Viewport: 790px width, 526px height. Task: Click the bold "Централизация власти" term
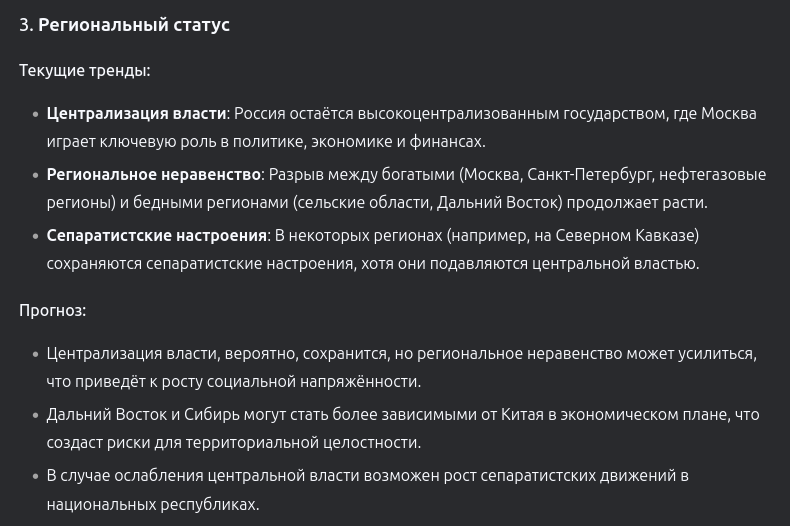coord(136,113)
